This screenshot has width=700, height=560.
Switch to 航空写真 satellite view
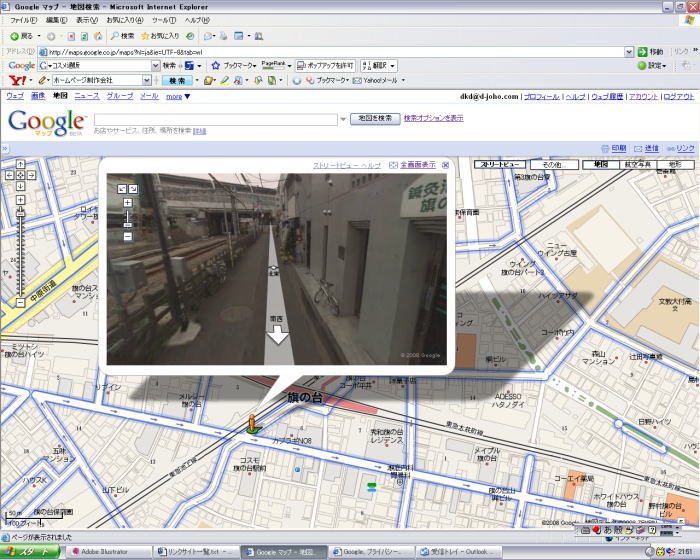pyautogui.click(x=638, y=164)
